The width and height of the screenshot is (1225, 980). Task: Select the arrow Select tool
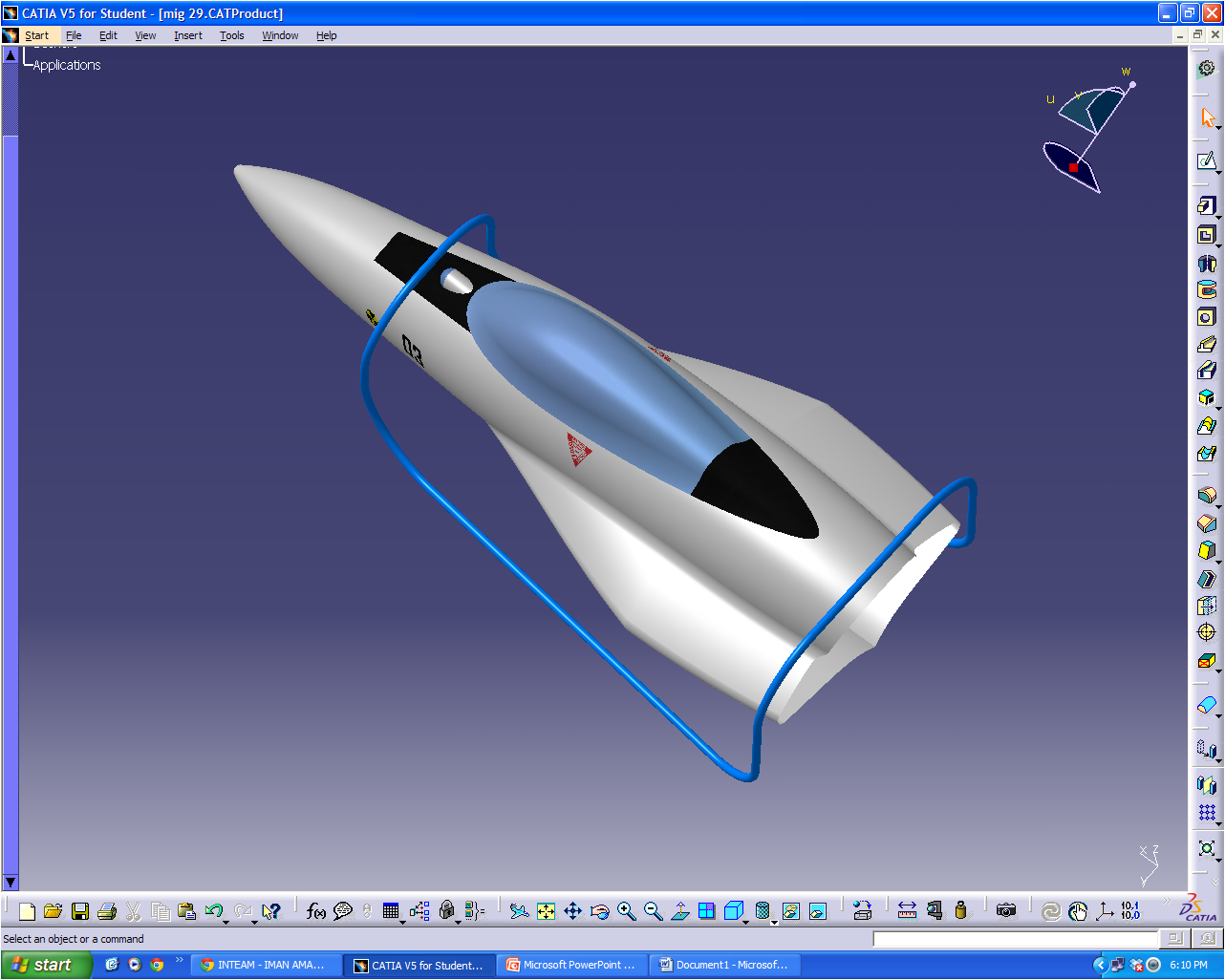(1207, 118)
